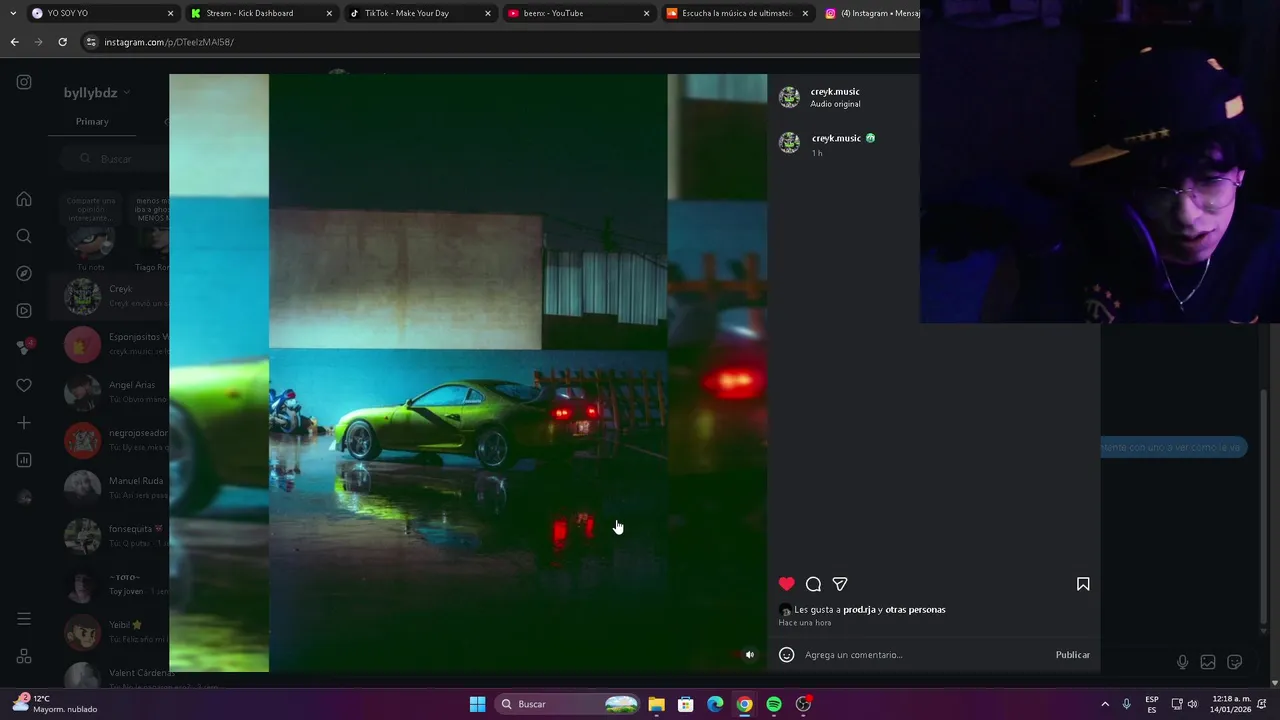
Task: Open Notifications heart in sidebar
Action: click(x=24, y=385)
